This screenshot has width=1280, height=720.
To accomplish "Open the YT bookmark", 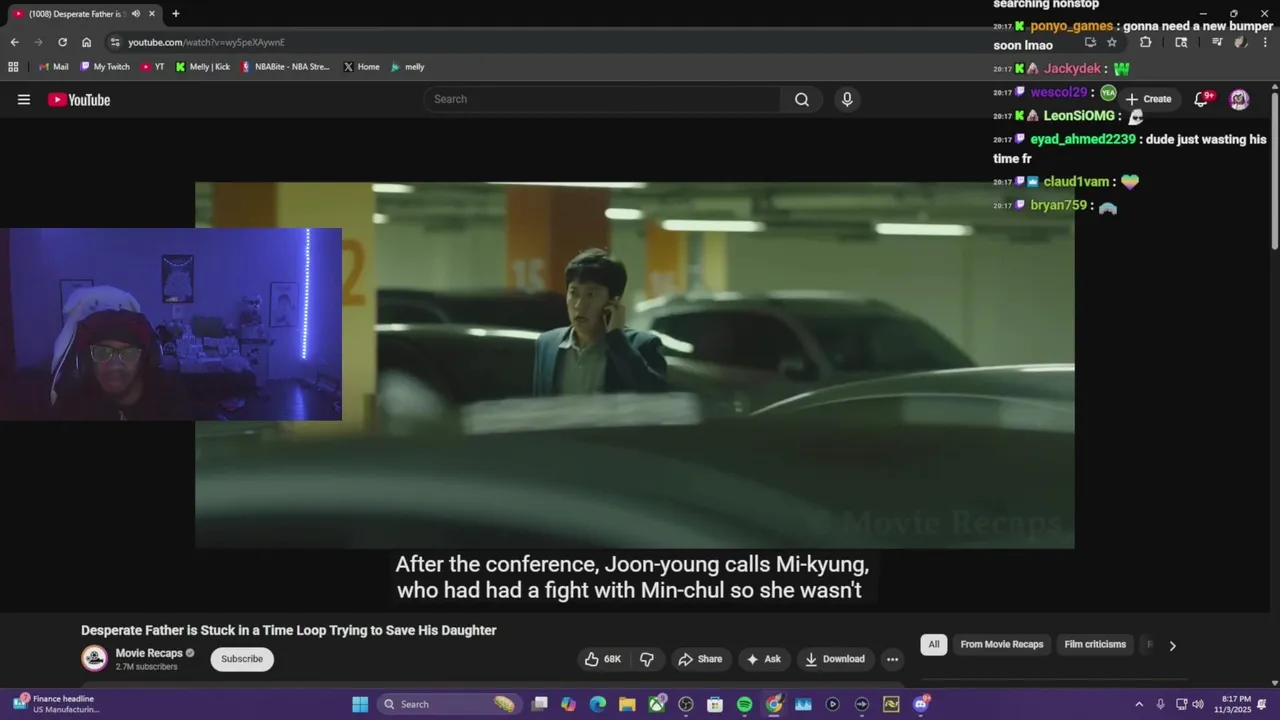I will tap(153, 67).
